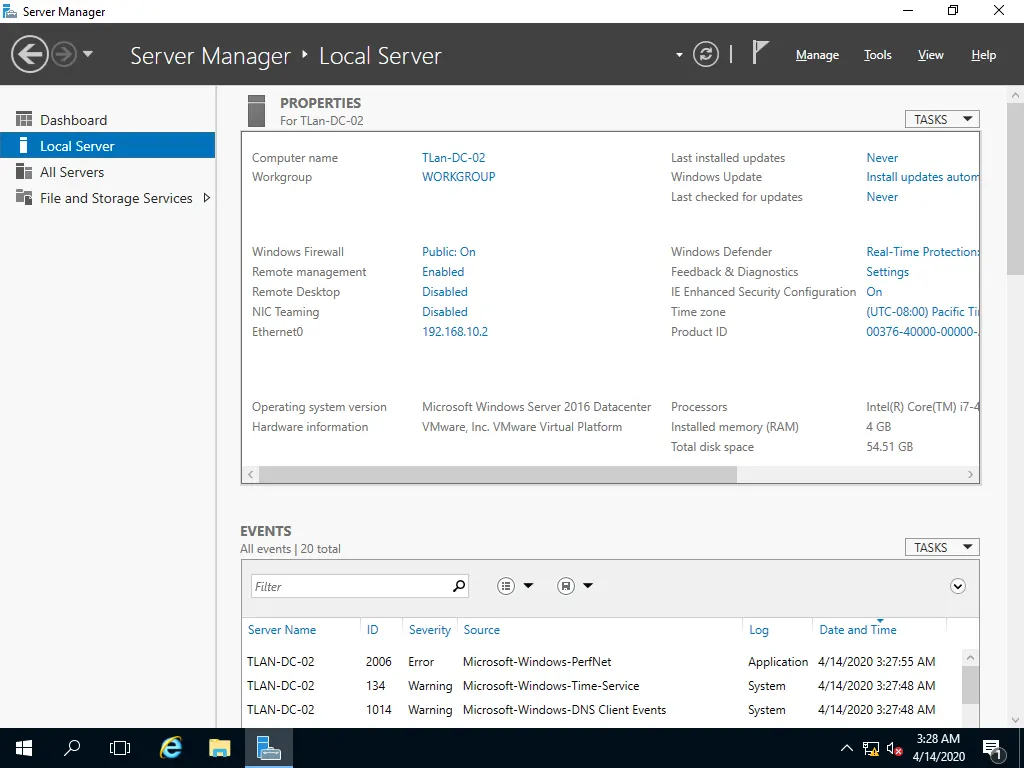The image size is (1024, 768).
Task: Select the DNS Client Events warning
Action: [601, 710]
